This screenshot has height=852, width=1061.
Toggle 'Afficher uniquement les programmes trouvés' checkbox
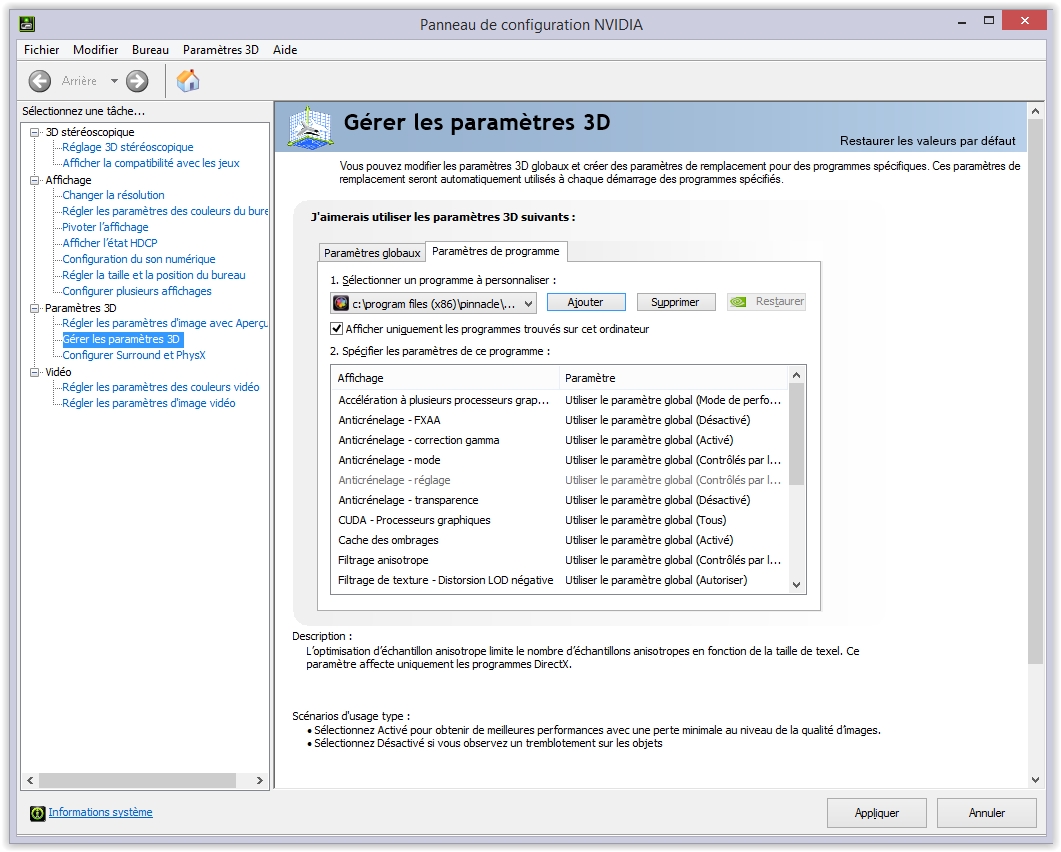336,329
